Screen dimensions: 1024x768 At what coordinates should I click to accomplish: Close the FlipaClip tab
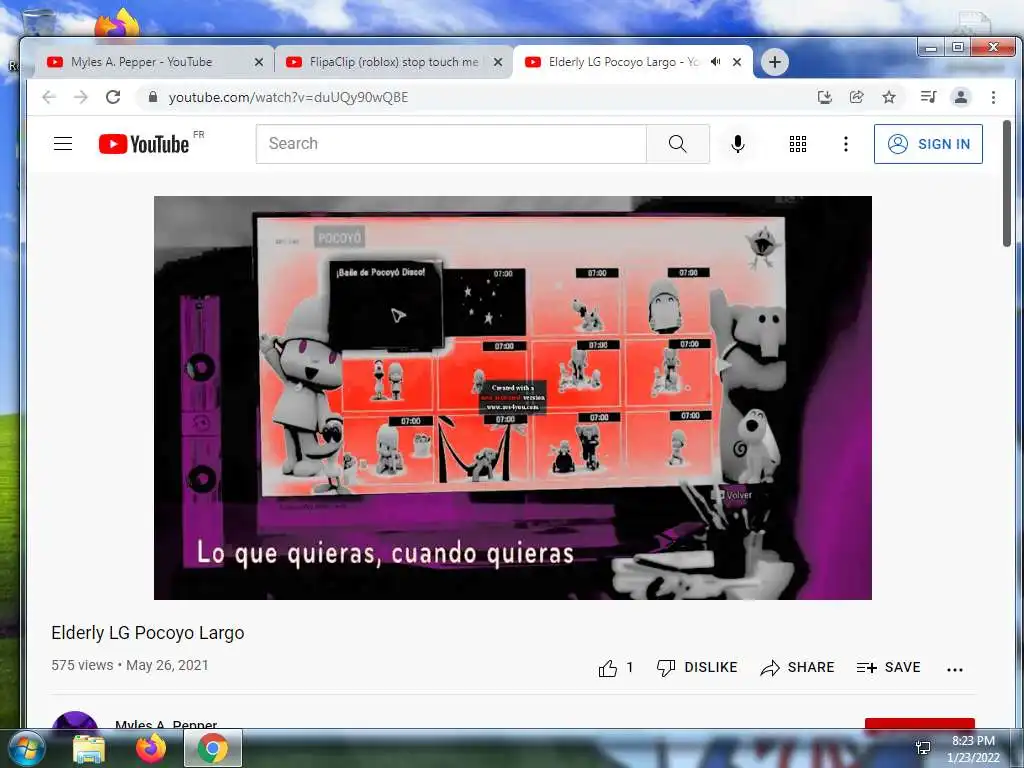(498, 62)
